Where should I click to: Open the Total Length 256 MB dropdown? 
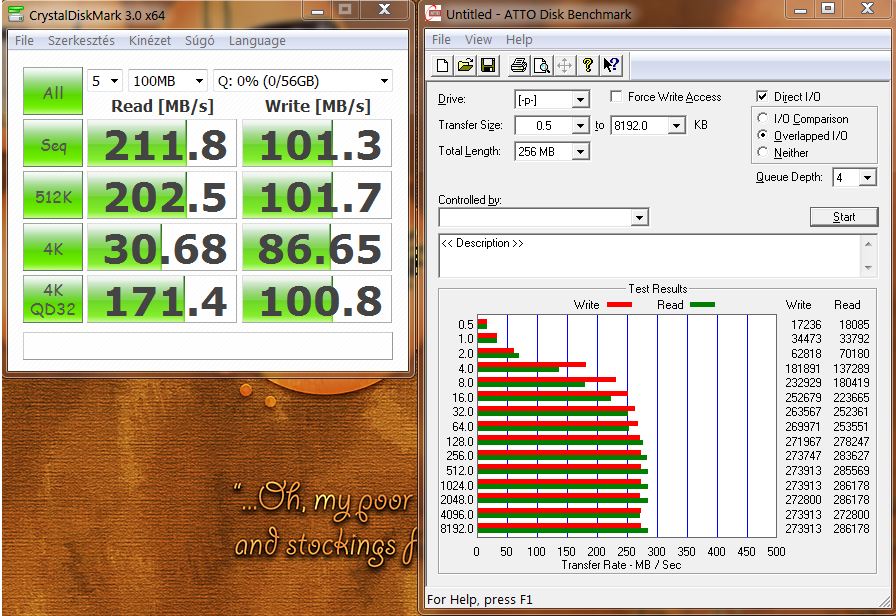coord(581,151)
